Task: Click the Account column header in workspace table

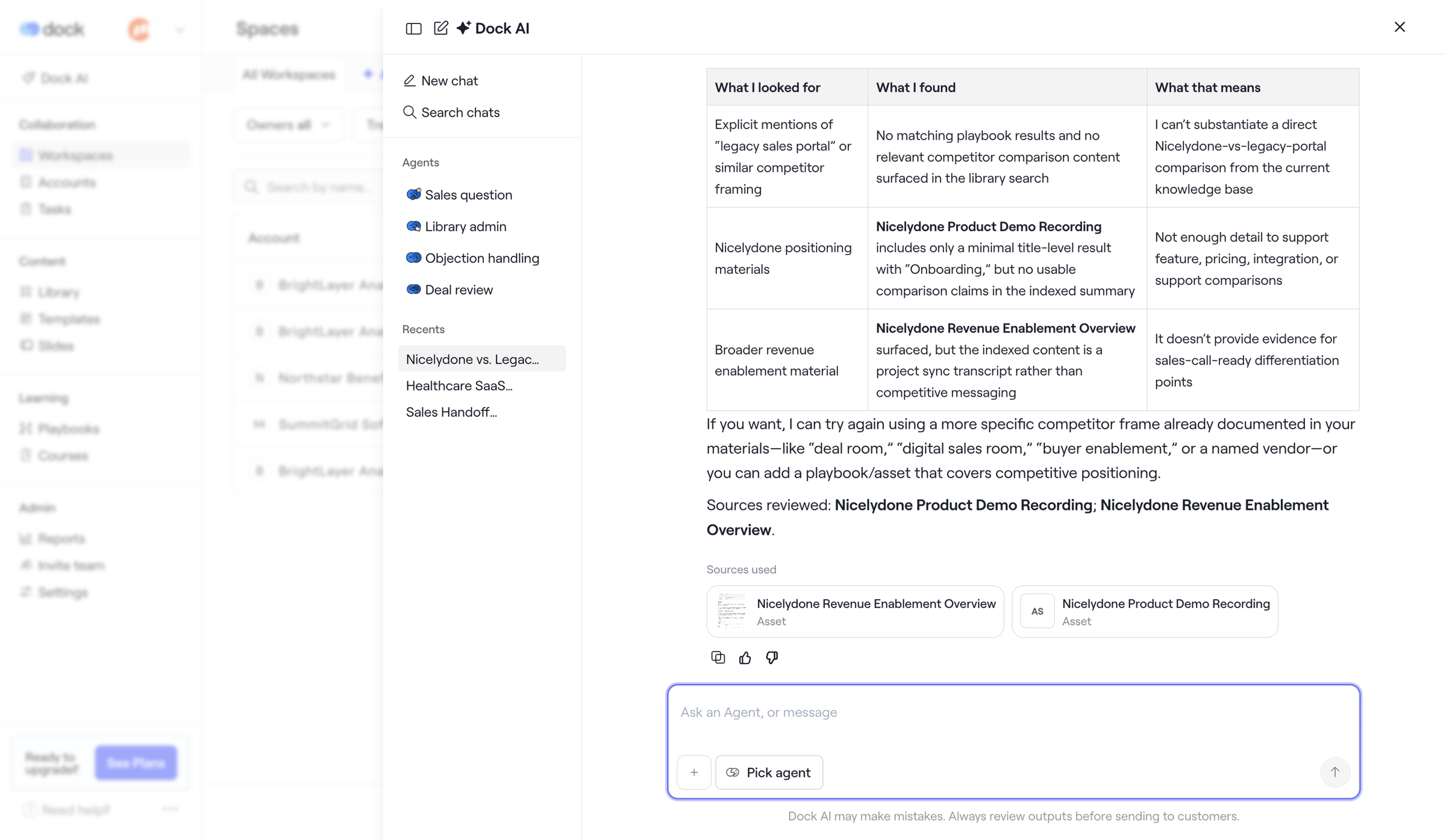Action: coord(274,238)
